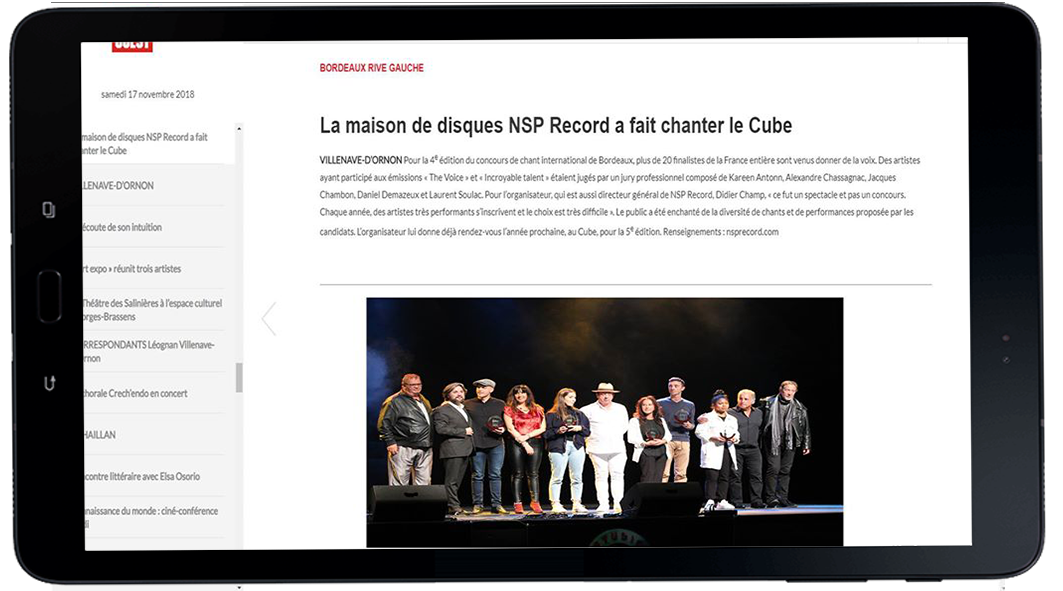Open the stage group photo
The width and height of the screenshot is (1063, 591).
[x=604, y=421]
